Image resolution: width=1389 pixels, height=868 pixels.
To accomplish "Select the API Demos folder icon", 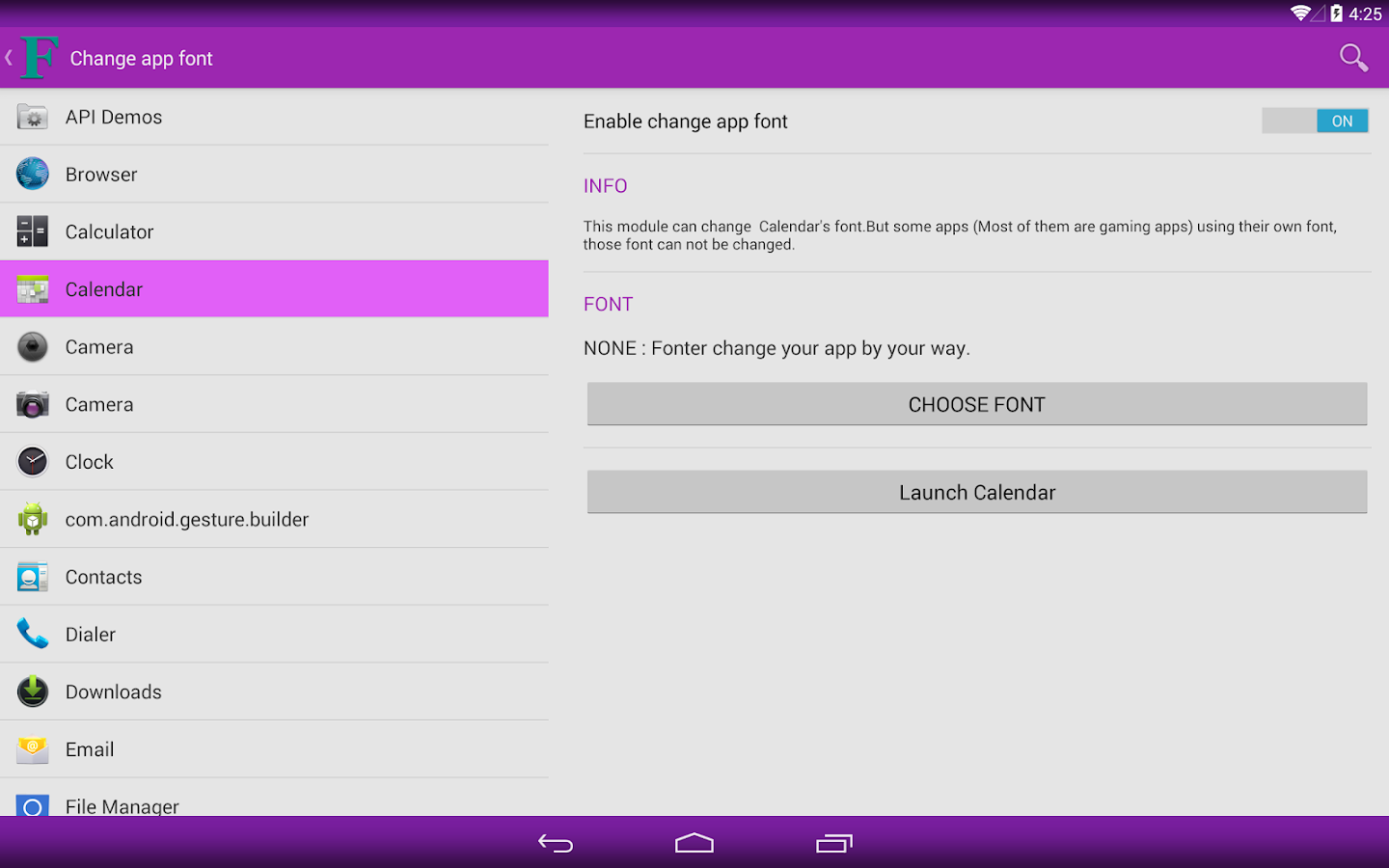I will [x=33, y=117].
